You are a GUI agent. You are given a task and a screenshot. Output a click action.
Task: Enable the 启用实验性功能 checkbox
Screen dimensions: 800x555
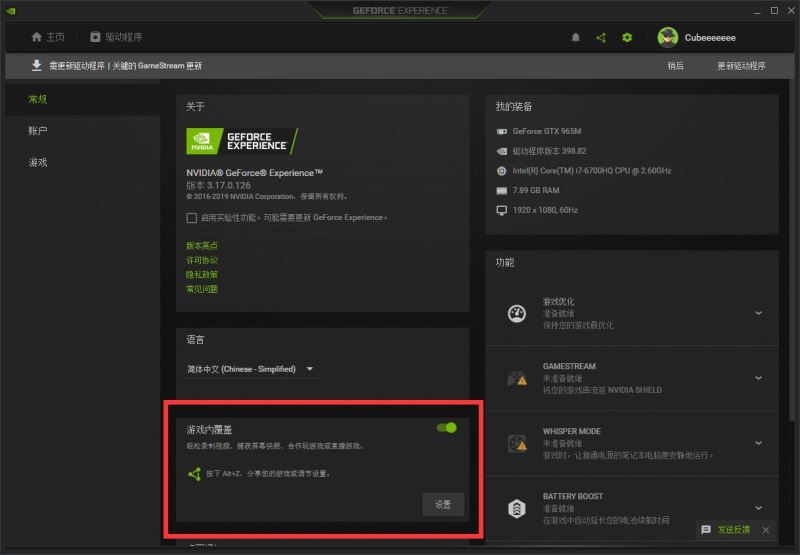191,218
